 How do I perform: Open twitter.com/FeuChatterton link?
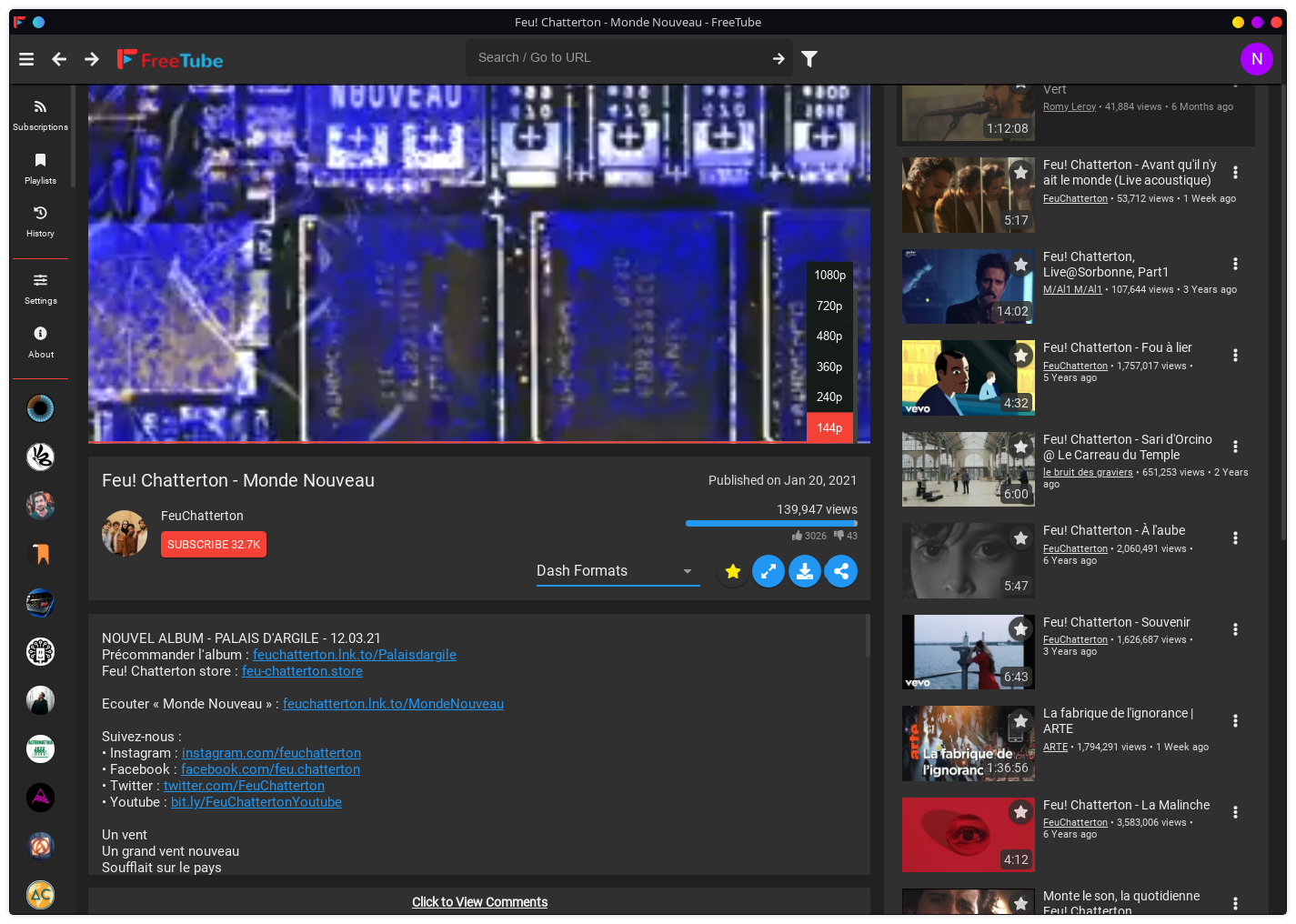(244, 786)
